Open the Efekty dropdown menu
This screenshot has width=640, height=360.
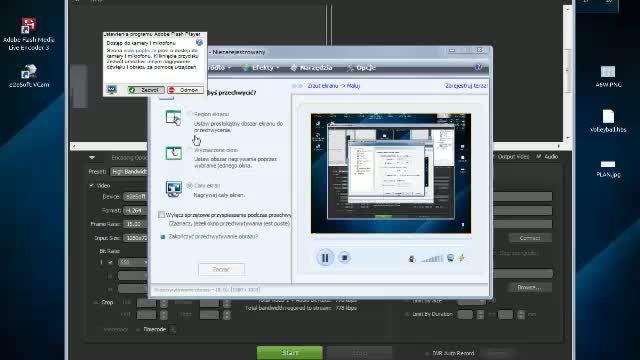coord(260,68)
